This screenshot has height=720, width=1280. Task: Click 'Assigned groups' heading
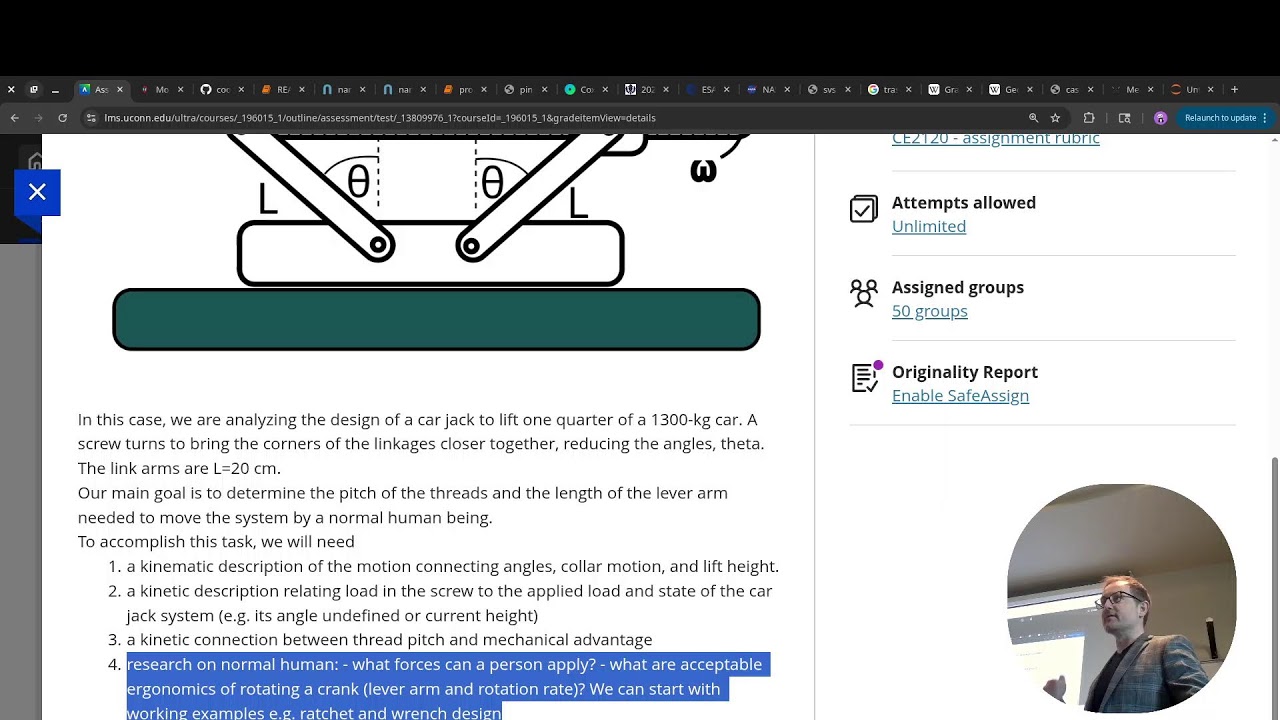pos(958,287)
